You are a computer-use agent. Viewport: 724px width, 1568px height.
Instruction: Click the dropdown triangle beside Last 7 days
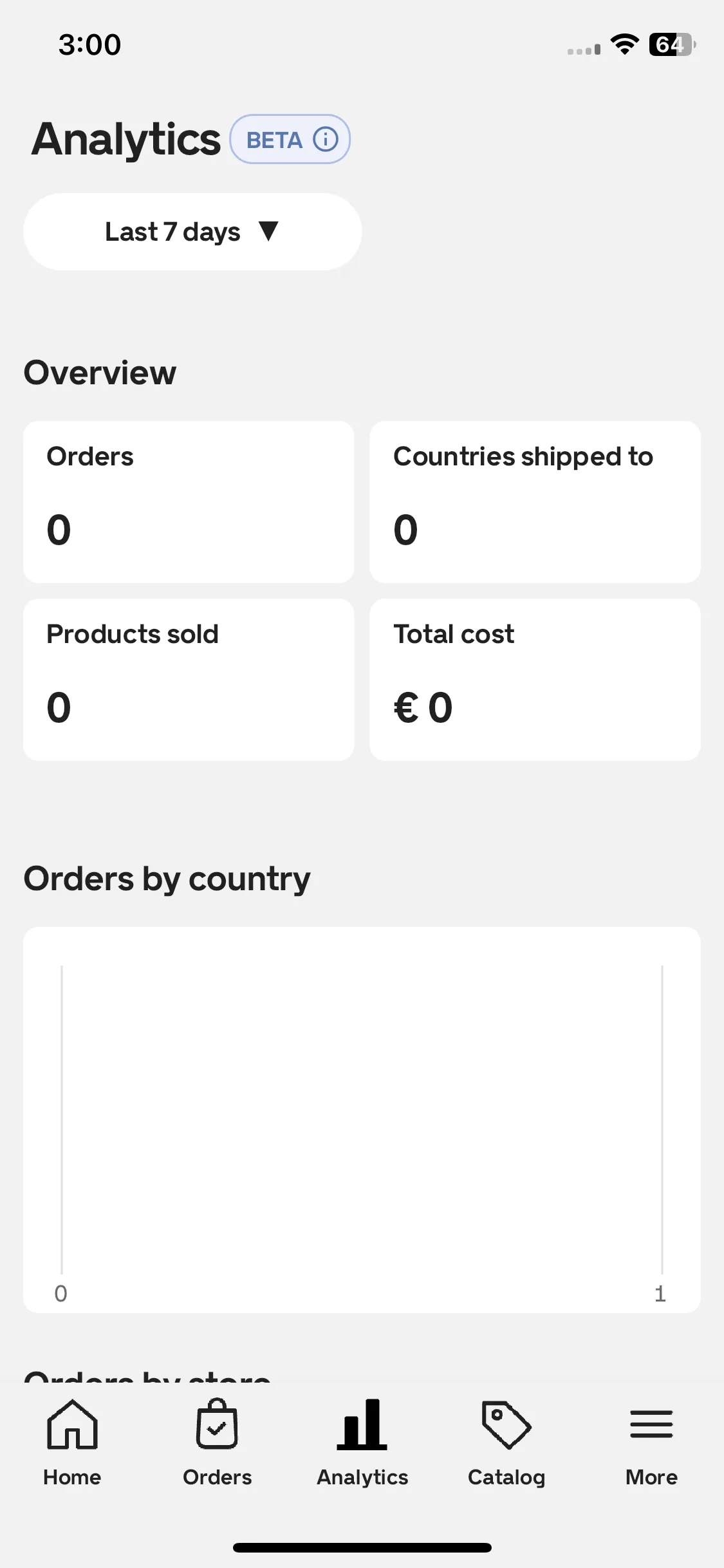click(x=268, y=231)
